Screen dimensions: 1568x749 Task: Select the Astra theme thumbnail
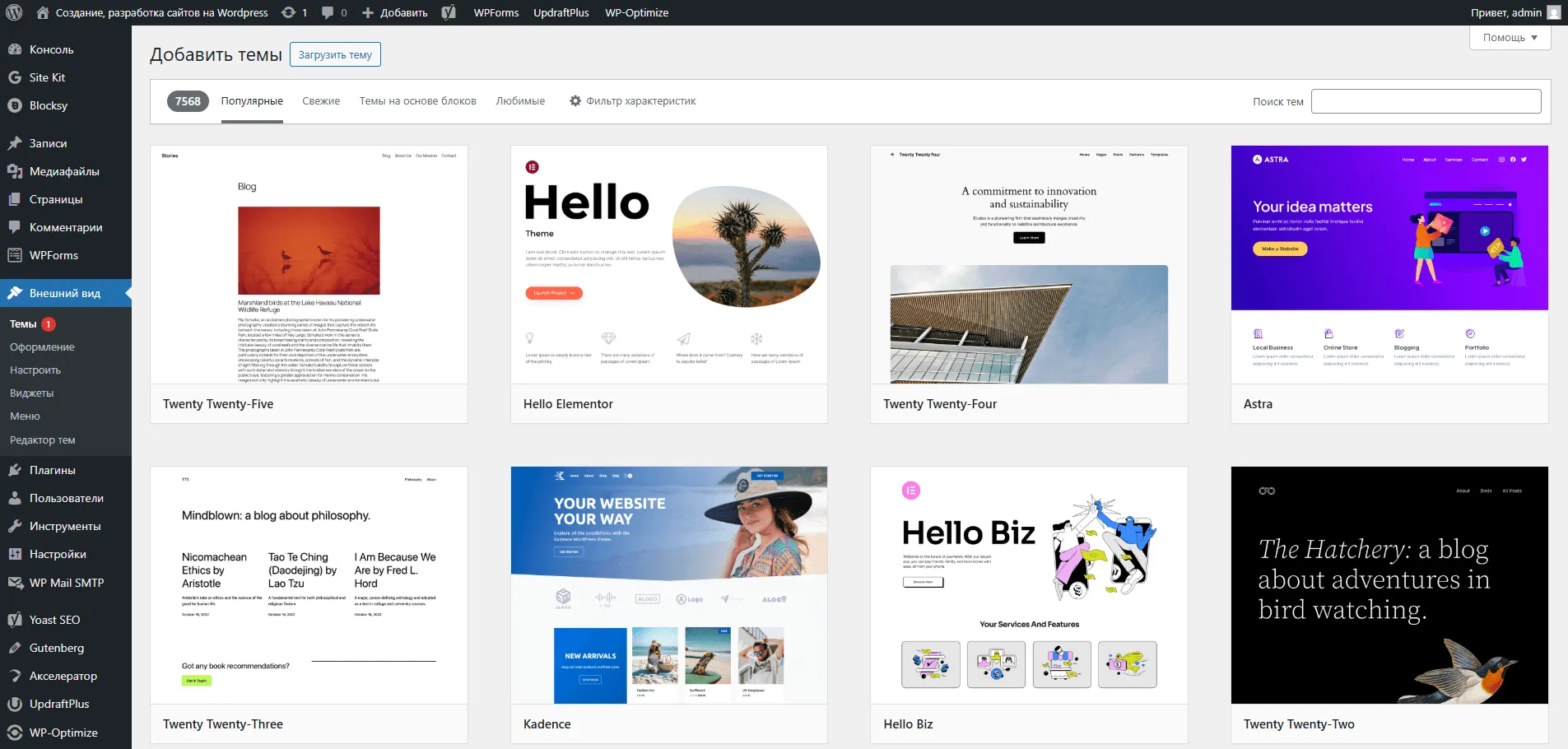(1389, 264)
